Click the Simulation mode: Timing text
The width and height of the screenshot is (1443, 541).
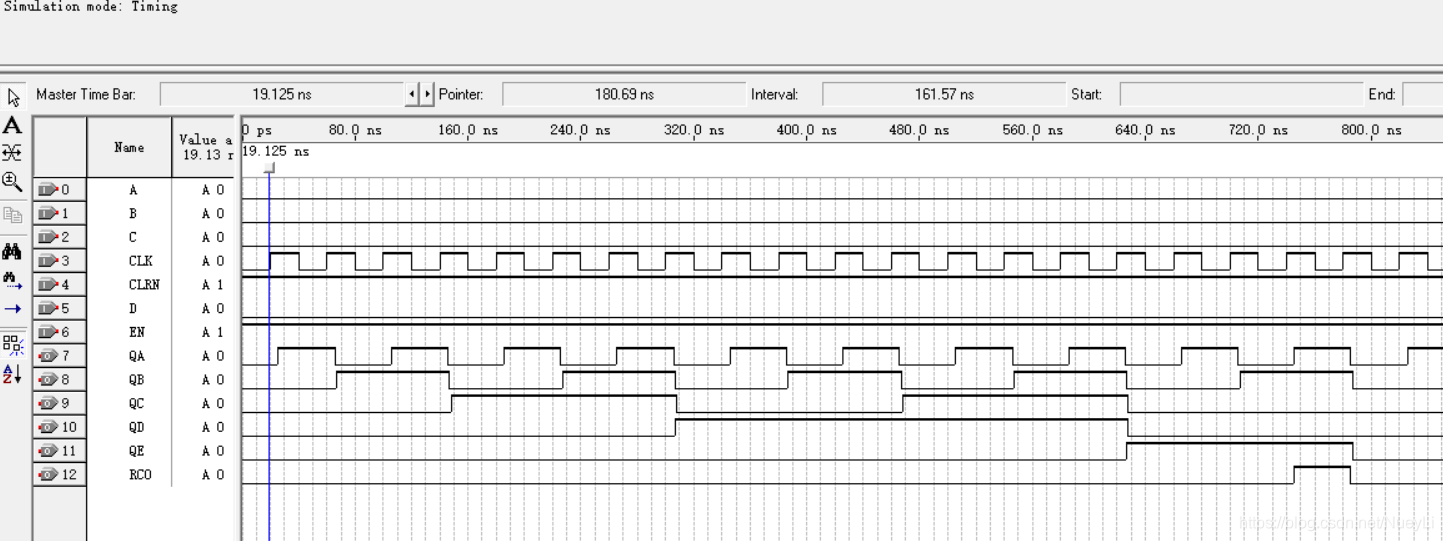coord(91,6)
